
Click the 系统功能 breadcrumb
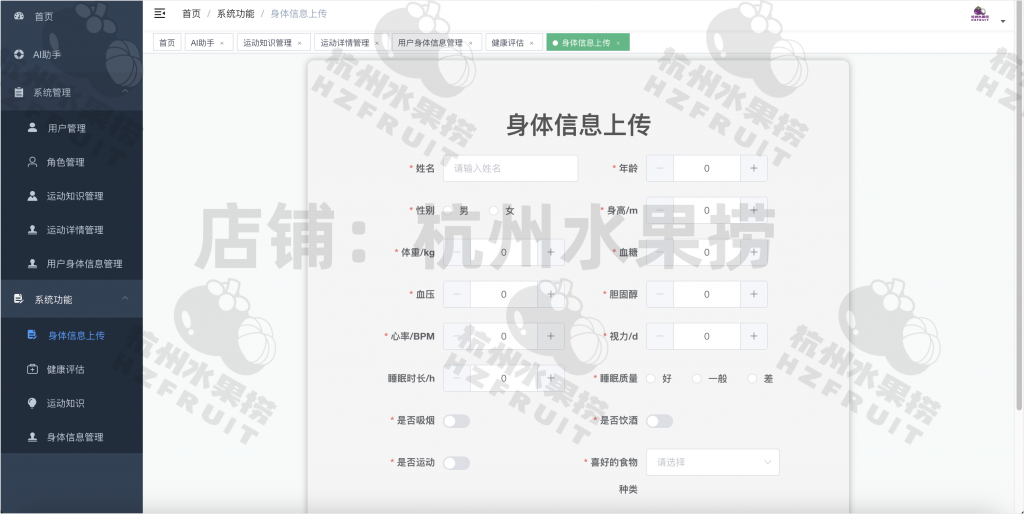pyautogui.click(x=236, y=14)
